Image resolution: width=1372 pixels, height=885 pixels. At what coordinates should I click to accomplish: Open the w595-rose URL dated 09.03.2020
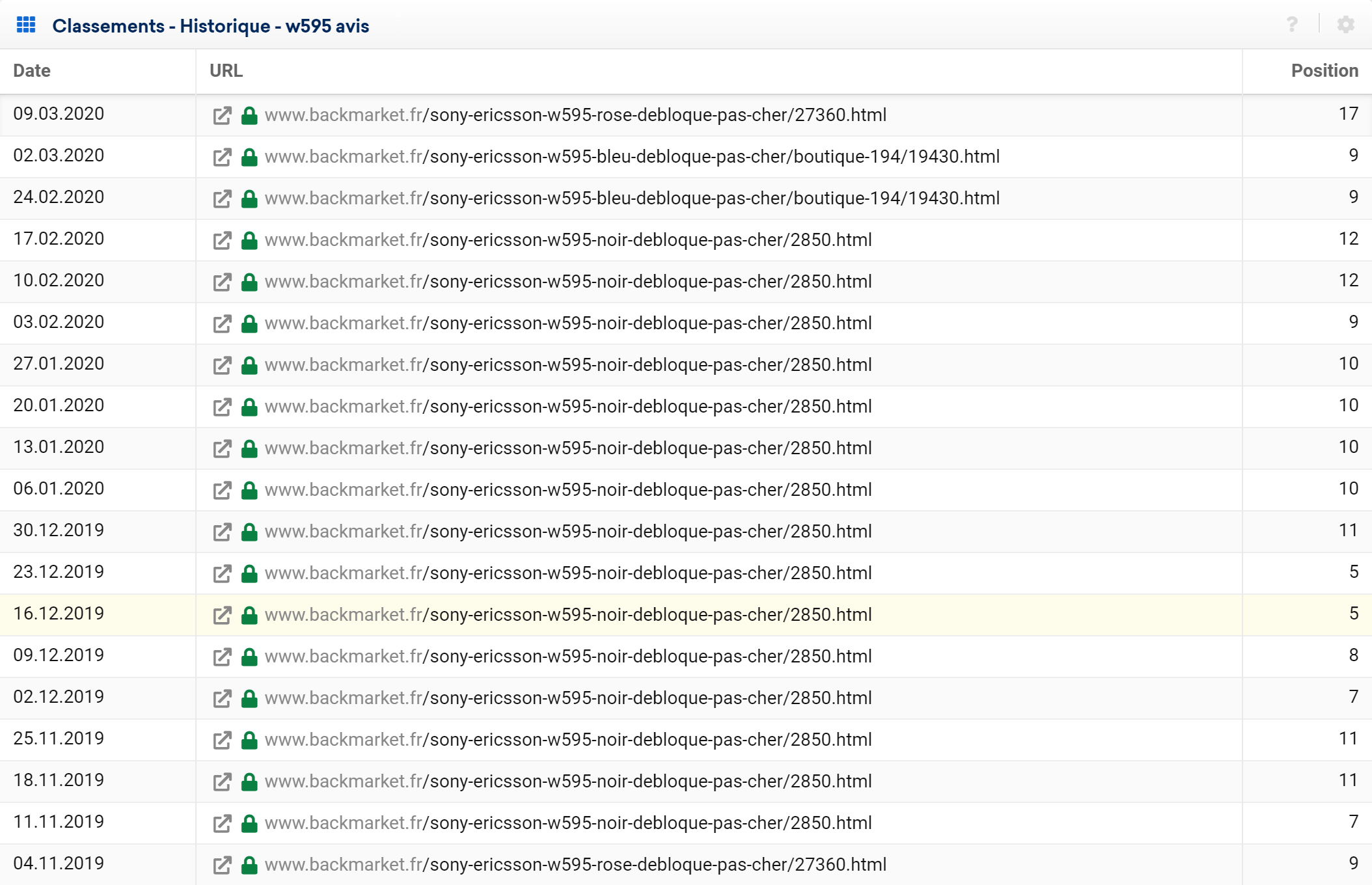575,115
